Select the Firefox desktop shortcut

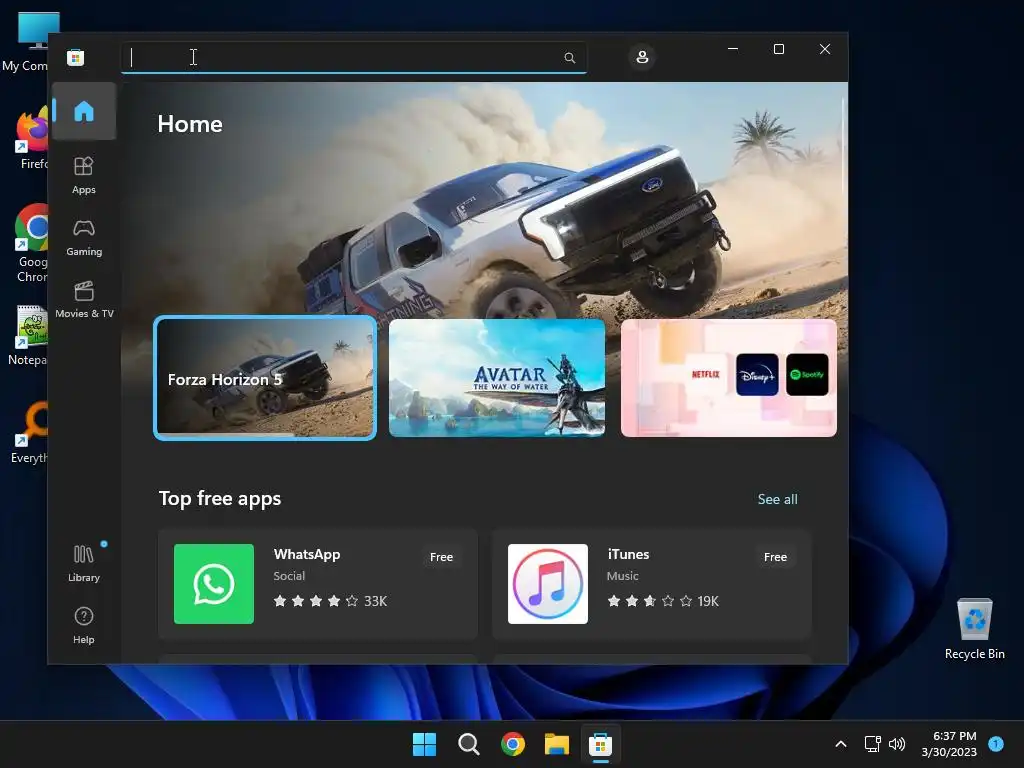(x=31, y=140)
